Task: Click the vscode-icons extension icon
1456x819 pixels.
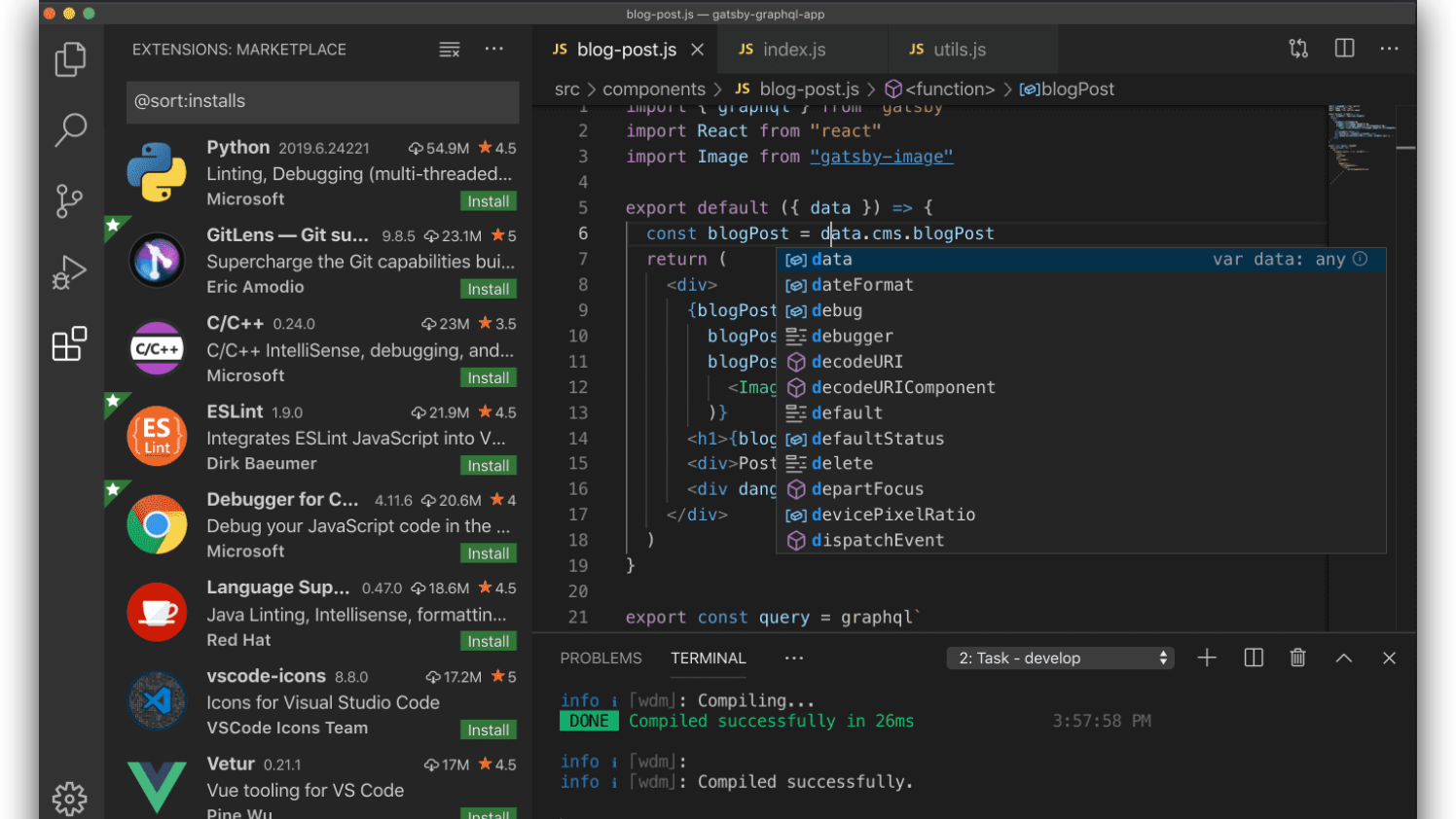Action: click(x=157, y=700)
